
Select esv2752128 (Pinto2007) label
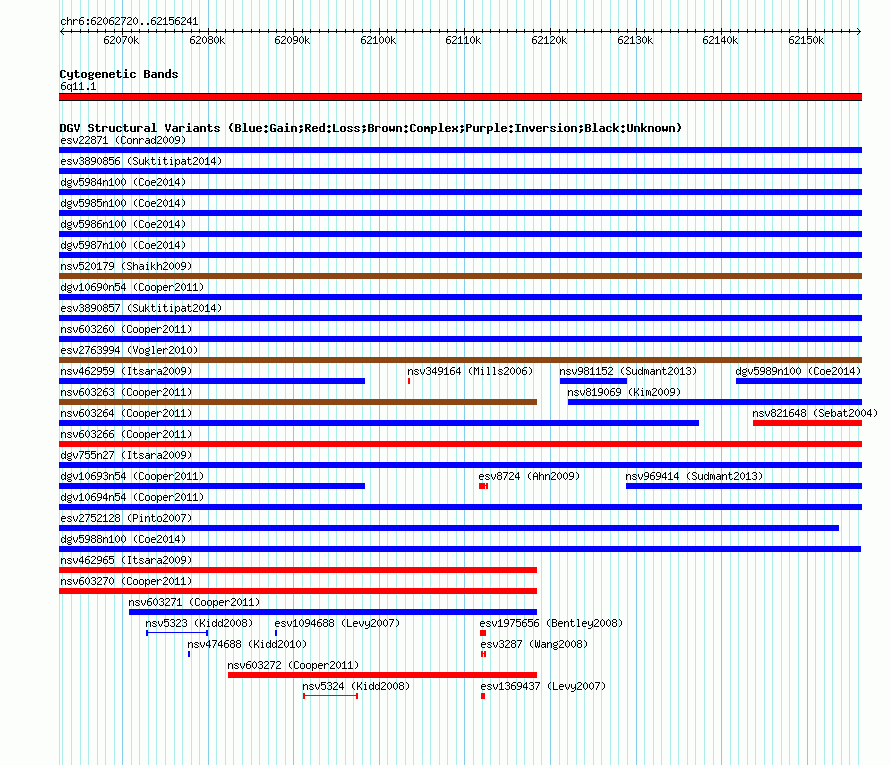[126, 518]
